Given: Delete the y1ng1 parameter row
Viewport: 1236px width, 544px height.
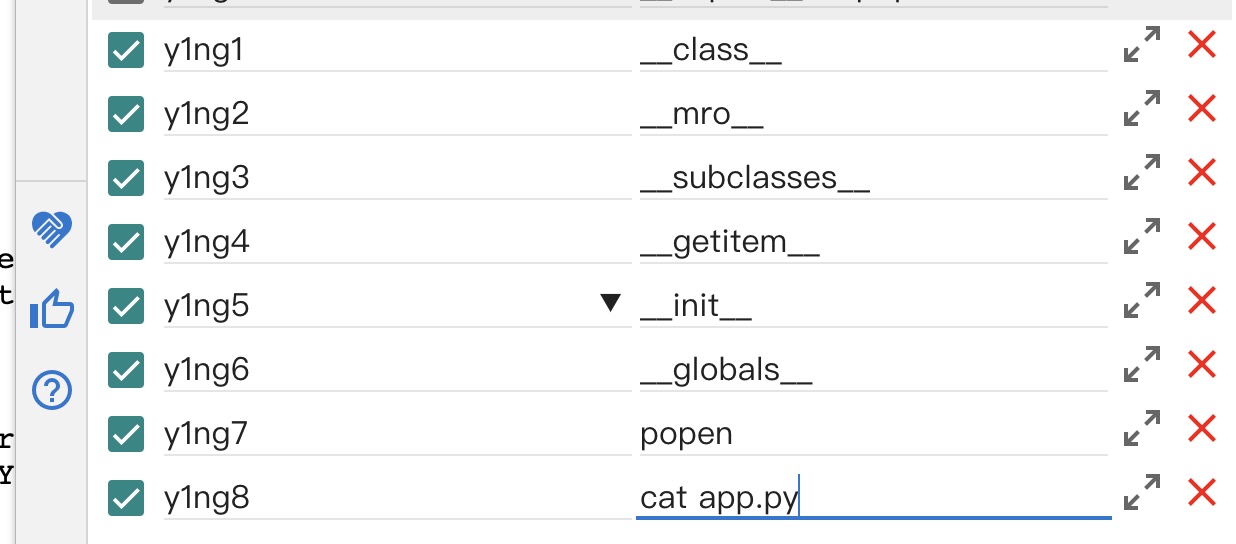Looking at the screenshot, I should 1201,45.
